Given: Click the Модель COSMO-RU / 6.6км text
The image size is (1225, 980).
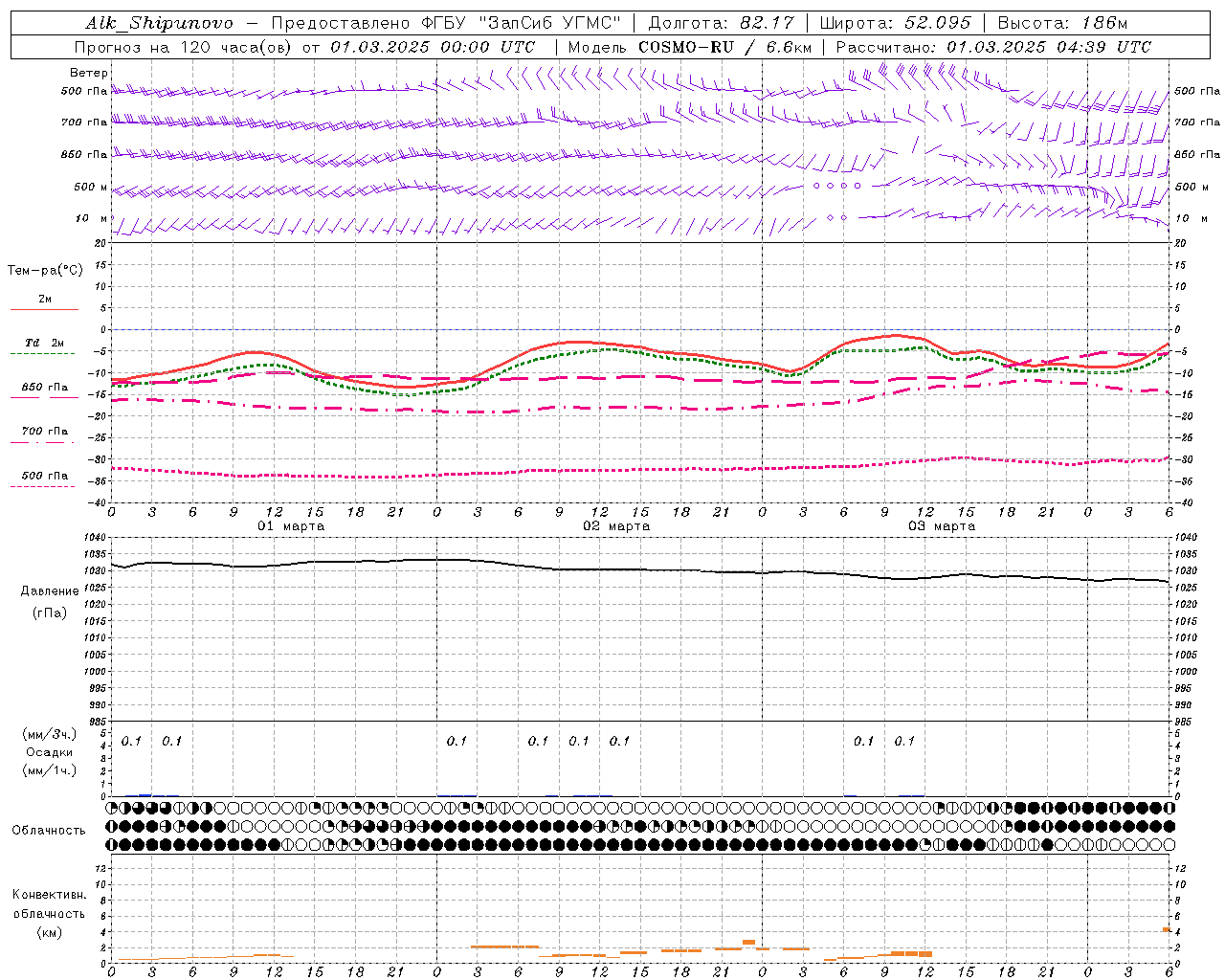Looking at the screenshot, I should pos(689,47).
